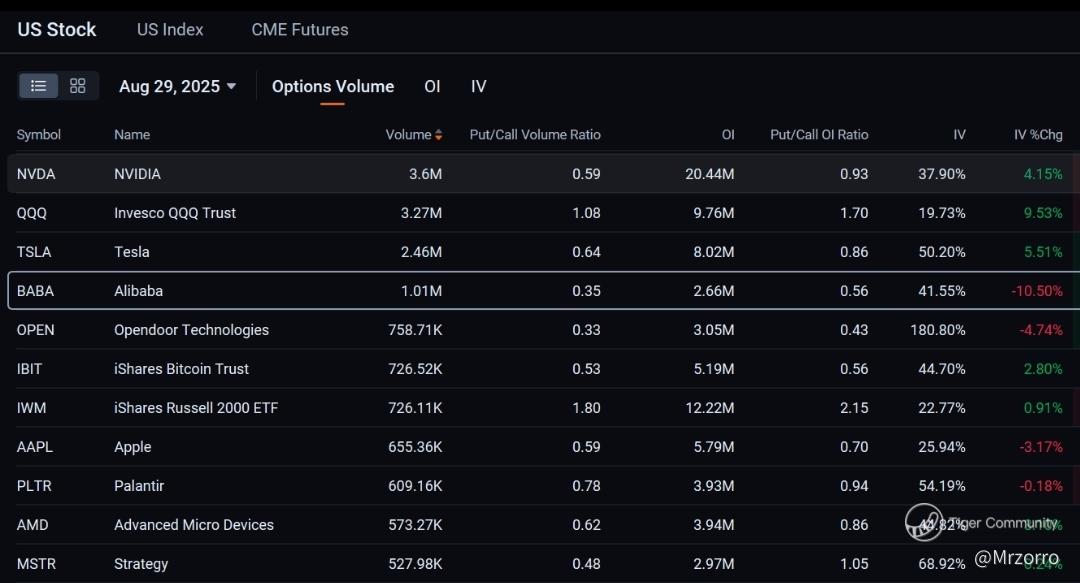
Task: Open the US Index tab
Action: (x=170, y=30)
